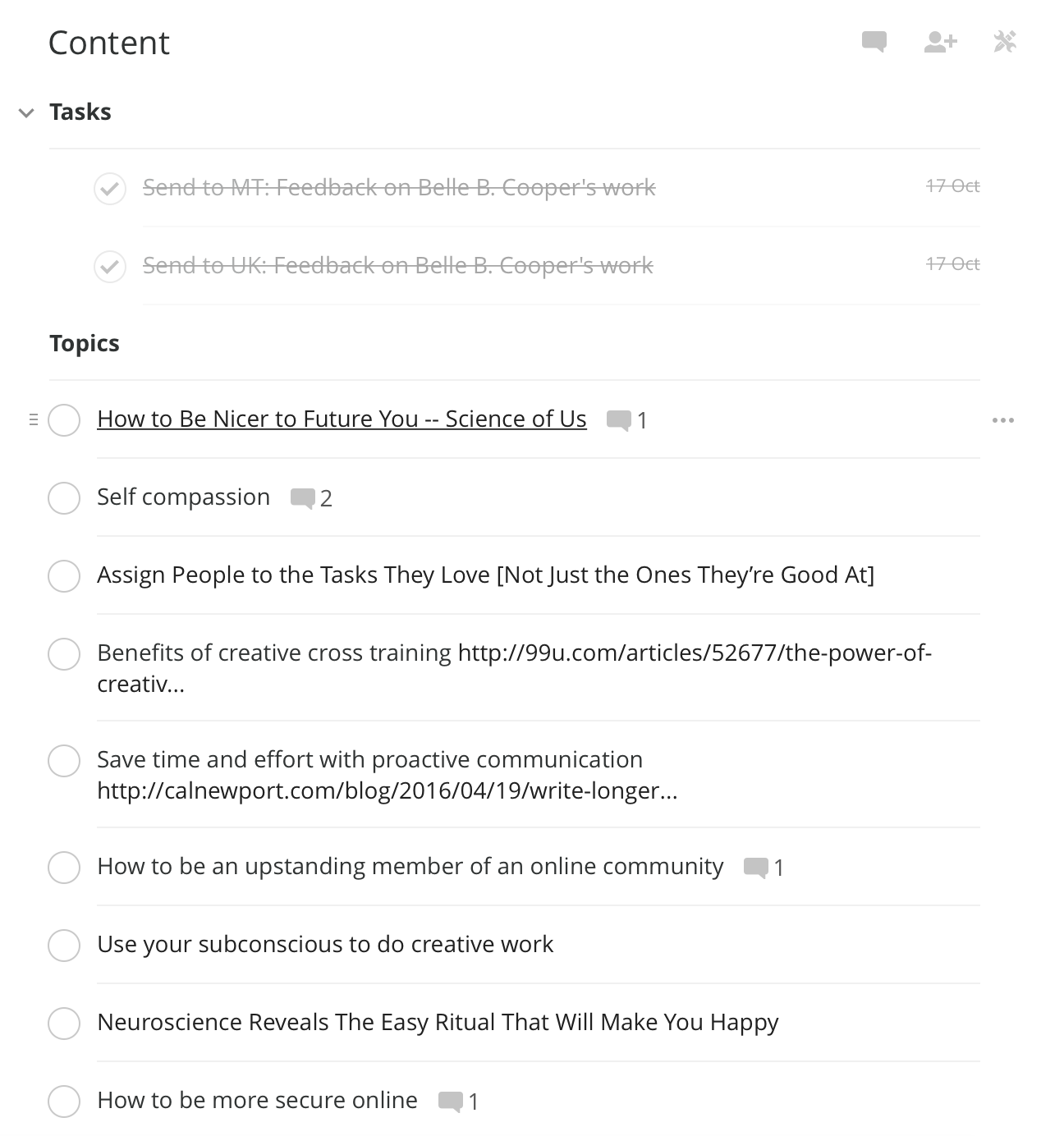The width and height of the screenshot is (1064, 1136).
Task: Click the Topics section header
Action: [x=85, y=344]
